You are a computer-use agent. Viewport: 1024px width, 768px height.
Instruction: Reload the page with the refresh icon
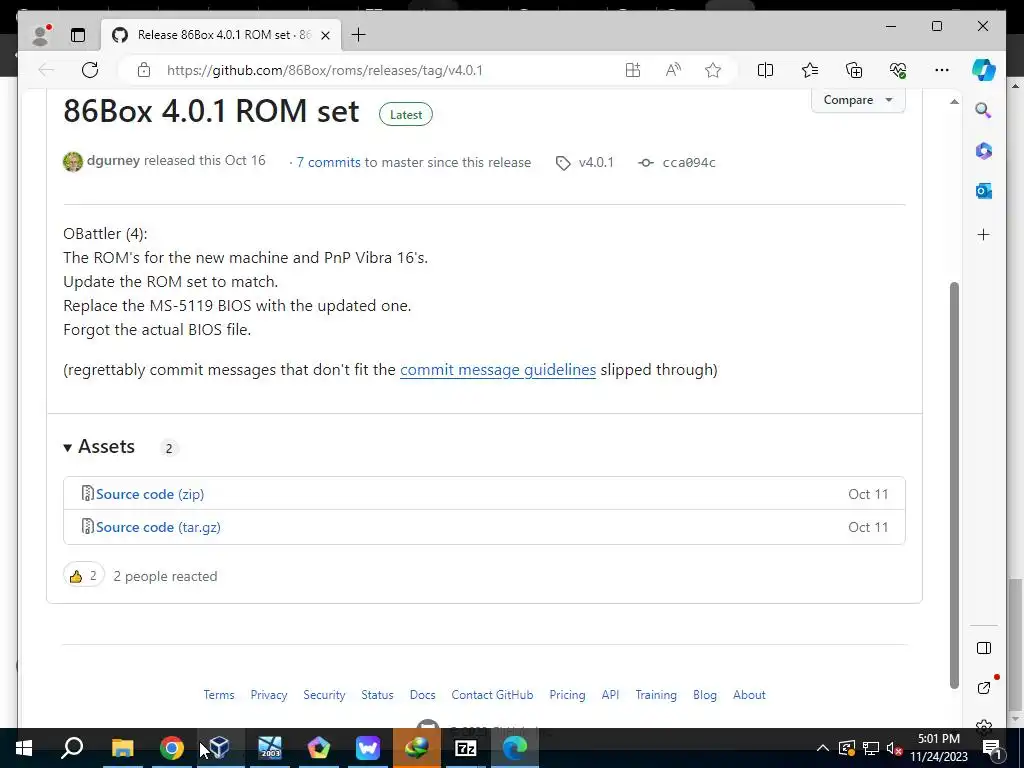tap(90, 70)
